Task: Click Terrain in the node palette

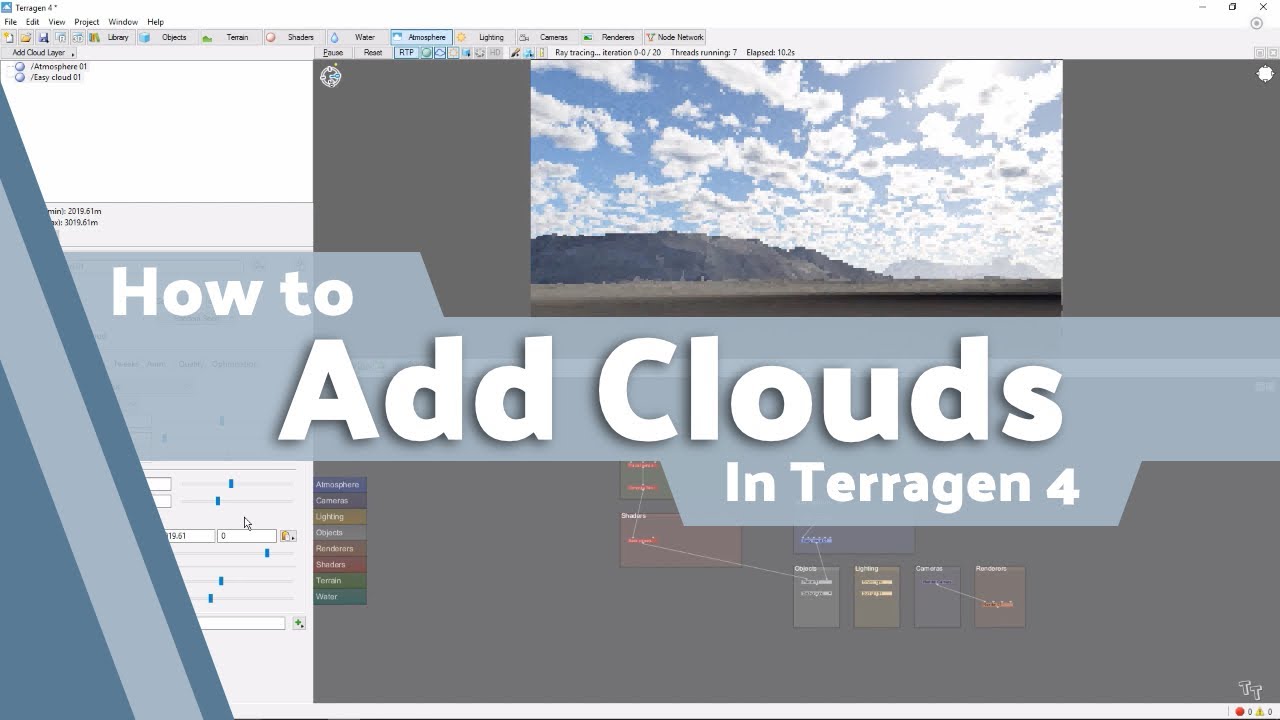Action: [340, 581]
